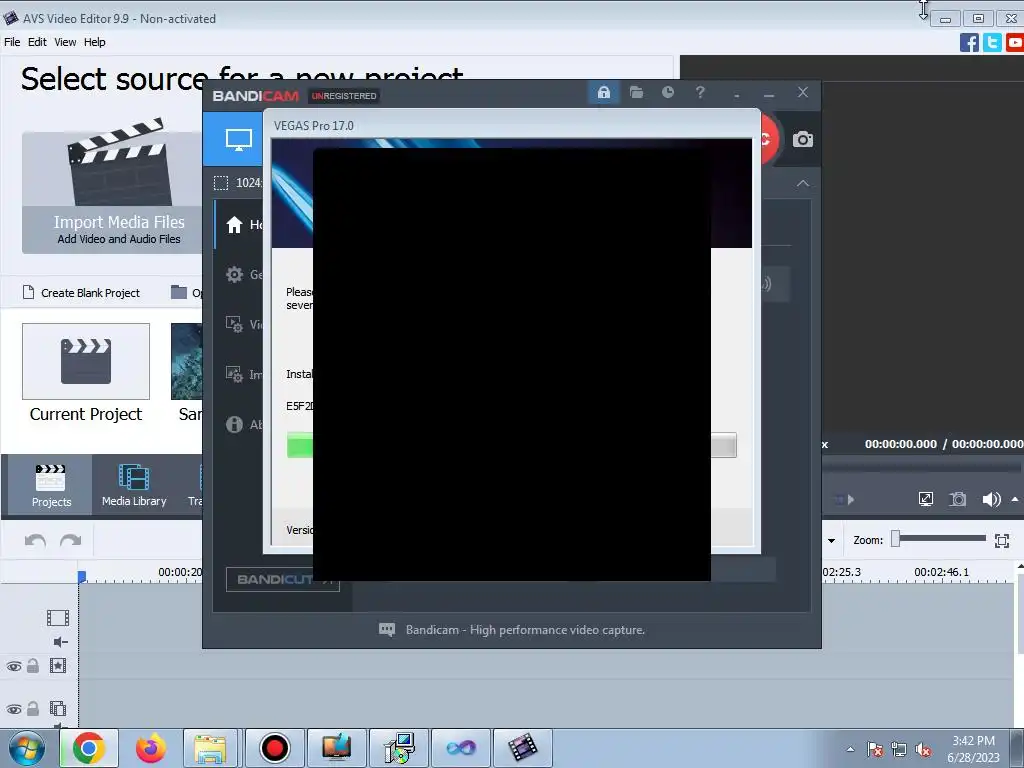Click the audio track speaker icon
This screenshot has height=768, width=1024.
(x=60, y=642)
